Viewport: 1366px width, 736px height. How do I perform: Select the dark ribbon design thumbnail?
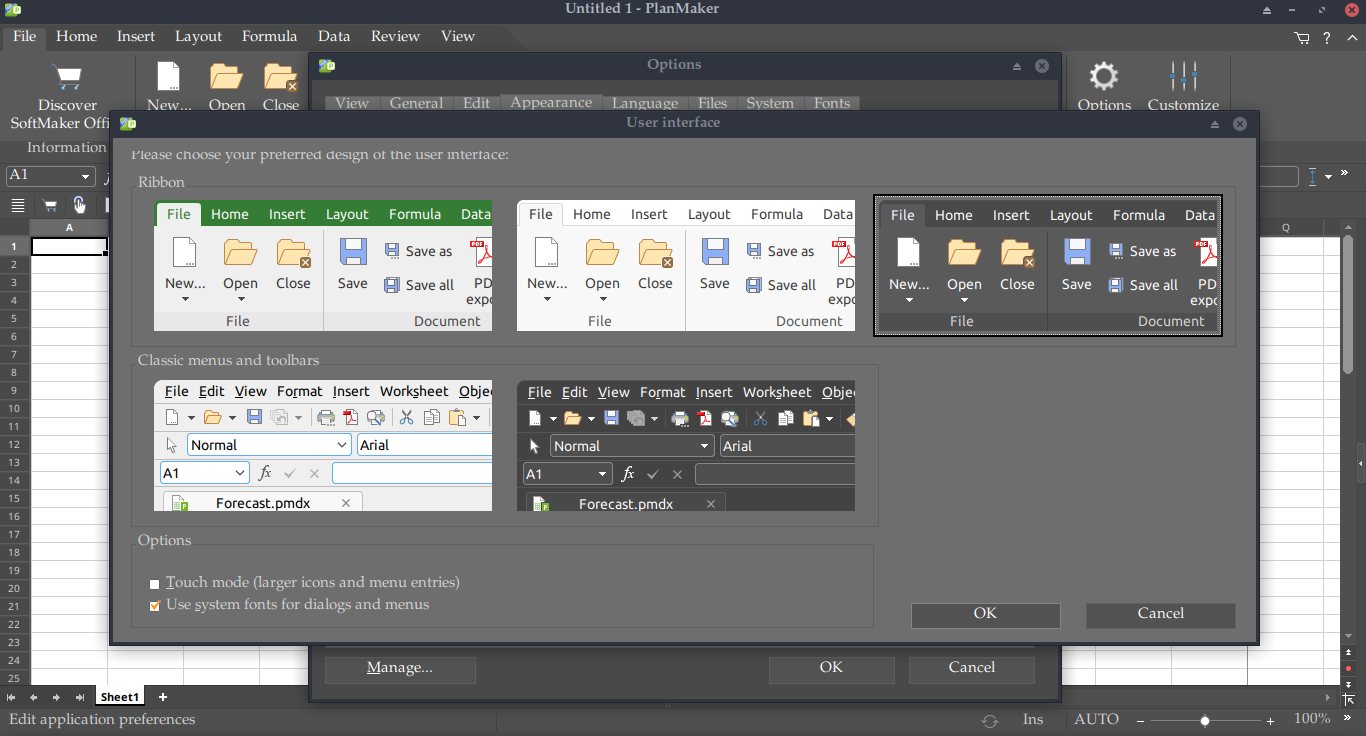(x=1047, y=266)
